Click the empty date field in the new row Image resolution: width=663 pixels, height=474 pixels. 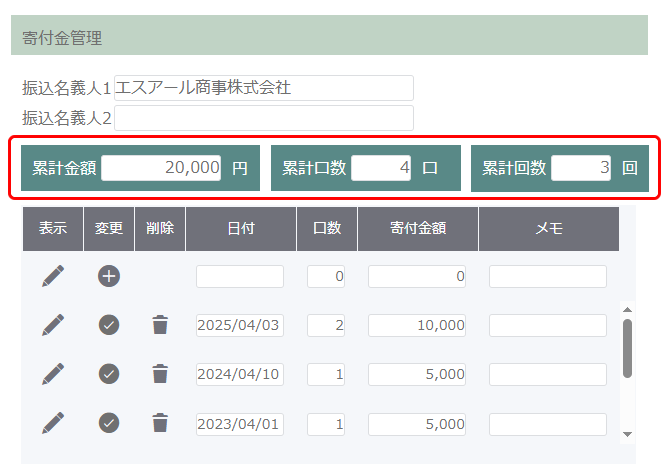point(240,277)
